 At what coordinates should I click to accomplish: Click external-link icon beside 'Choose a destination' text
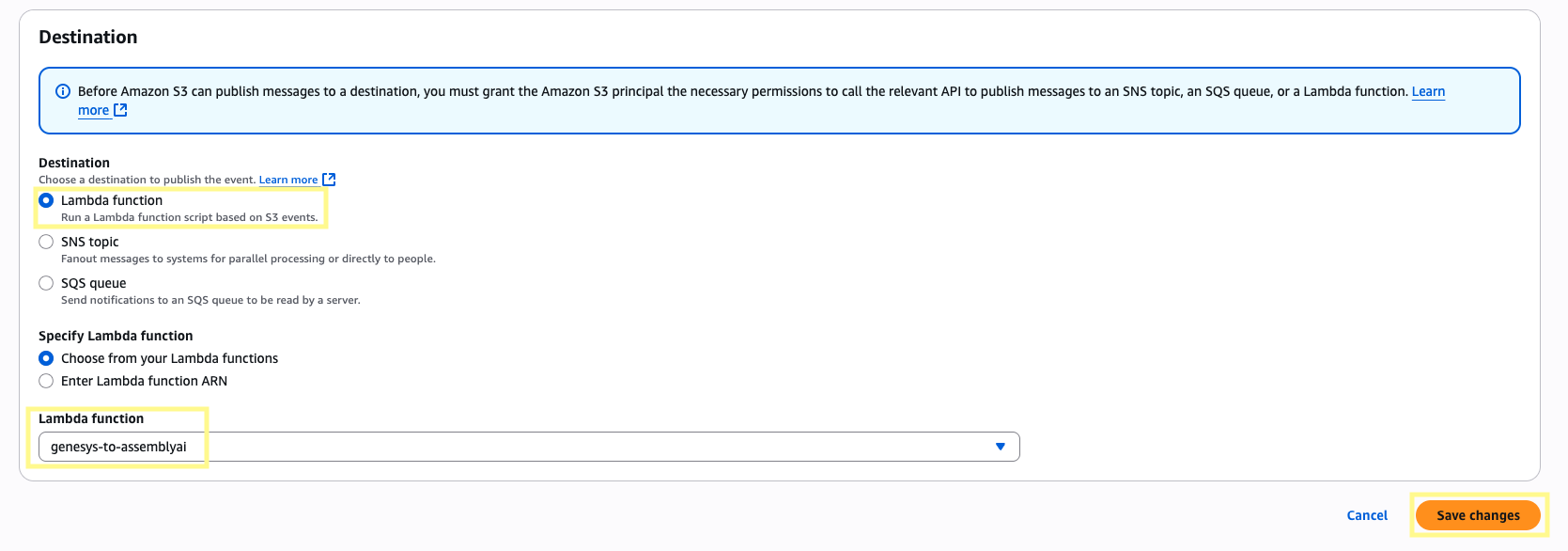pos(329,180)
